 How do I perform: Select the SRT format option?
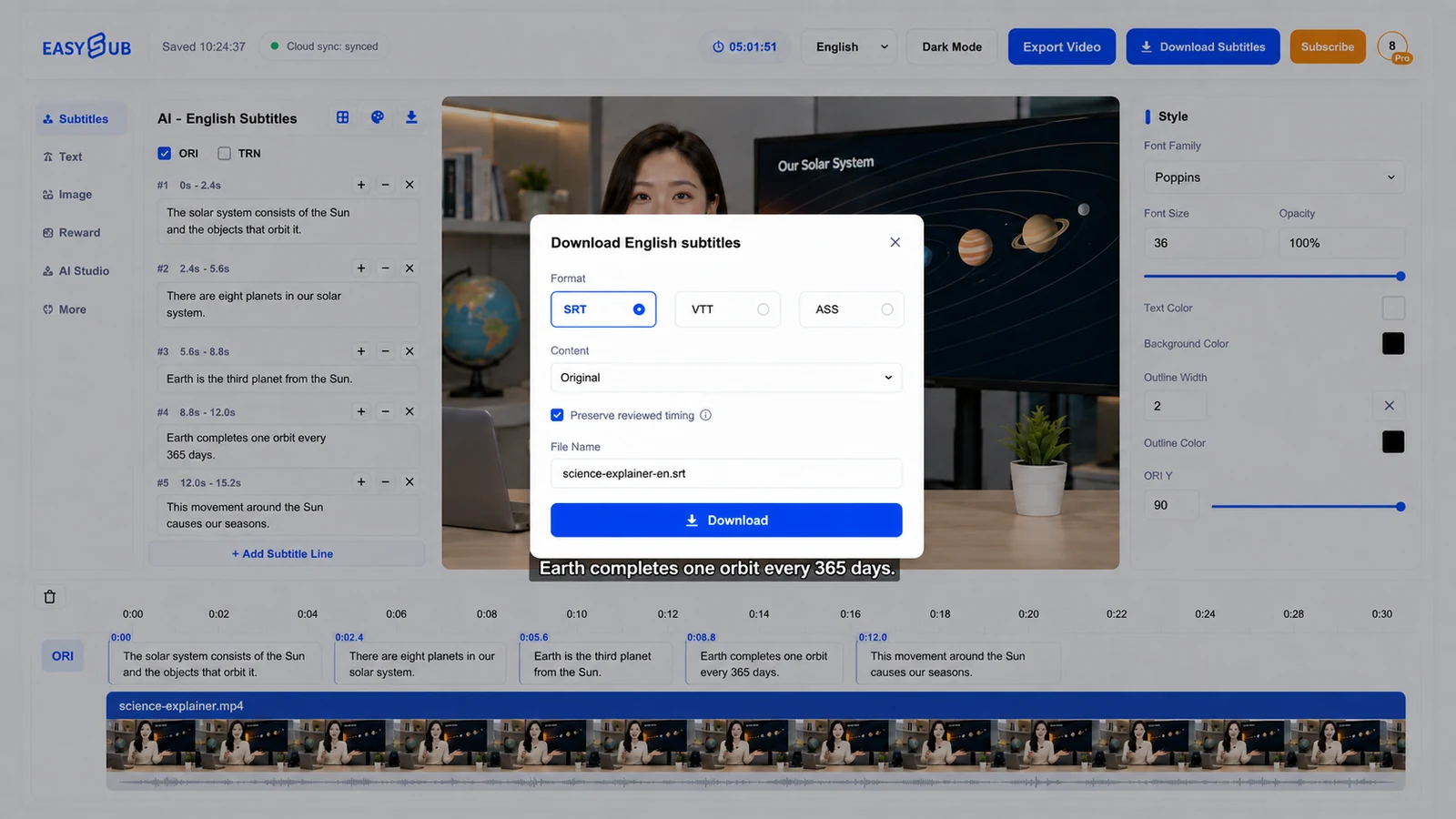pyautogui.click(x=603, y=309)
